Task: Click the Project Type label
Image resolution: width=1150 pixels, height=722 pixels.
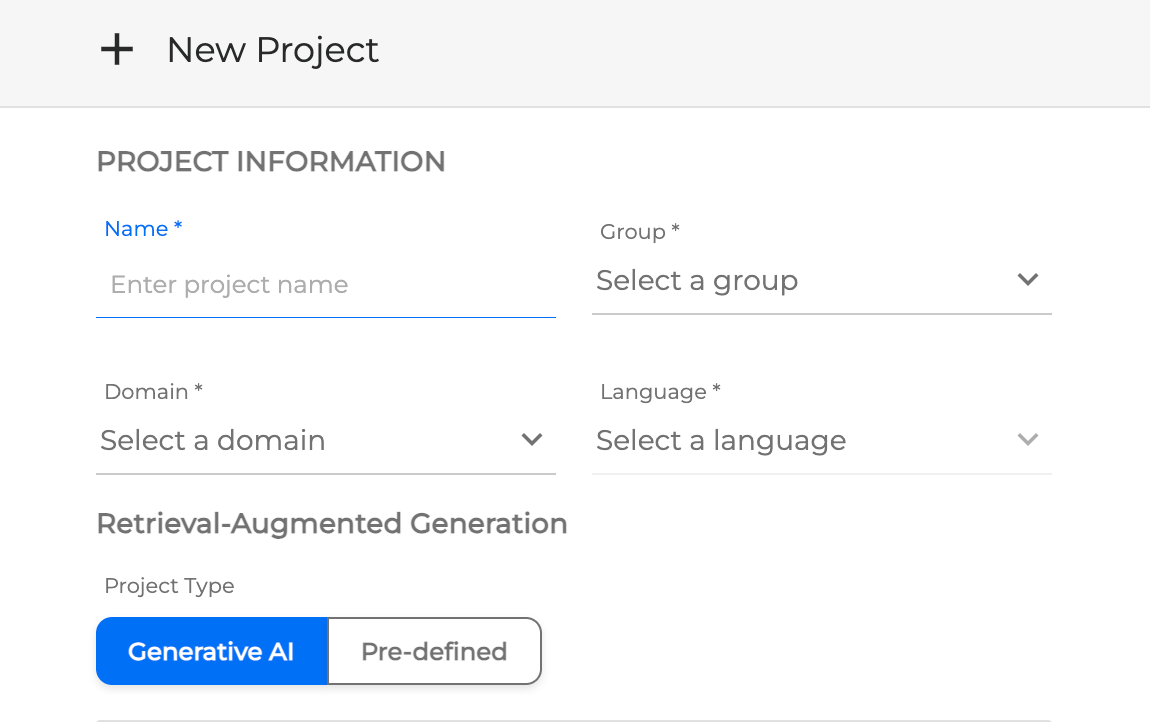Action: [169, 586]
